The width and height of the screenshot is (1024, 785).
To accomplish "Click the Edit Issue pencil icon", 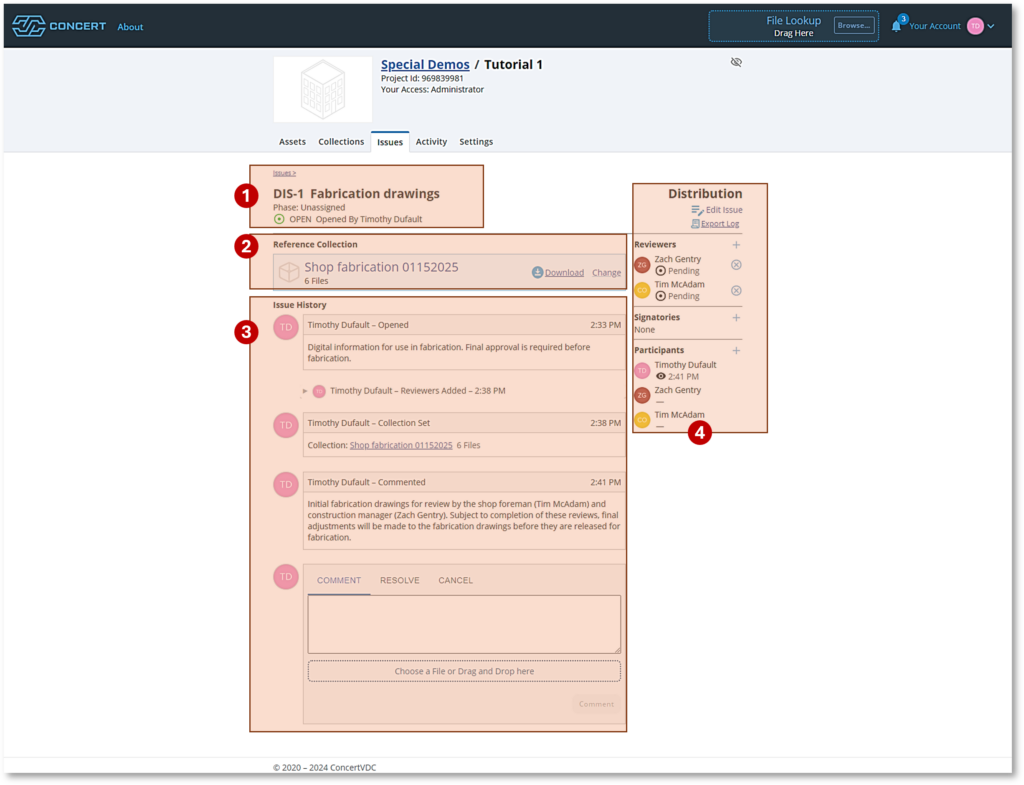I will coord(697,210).
